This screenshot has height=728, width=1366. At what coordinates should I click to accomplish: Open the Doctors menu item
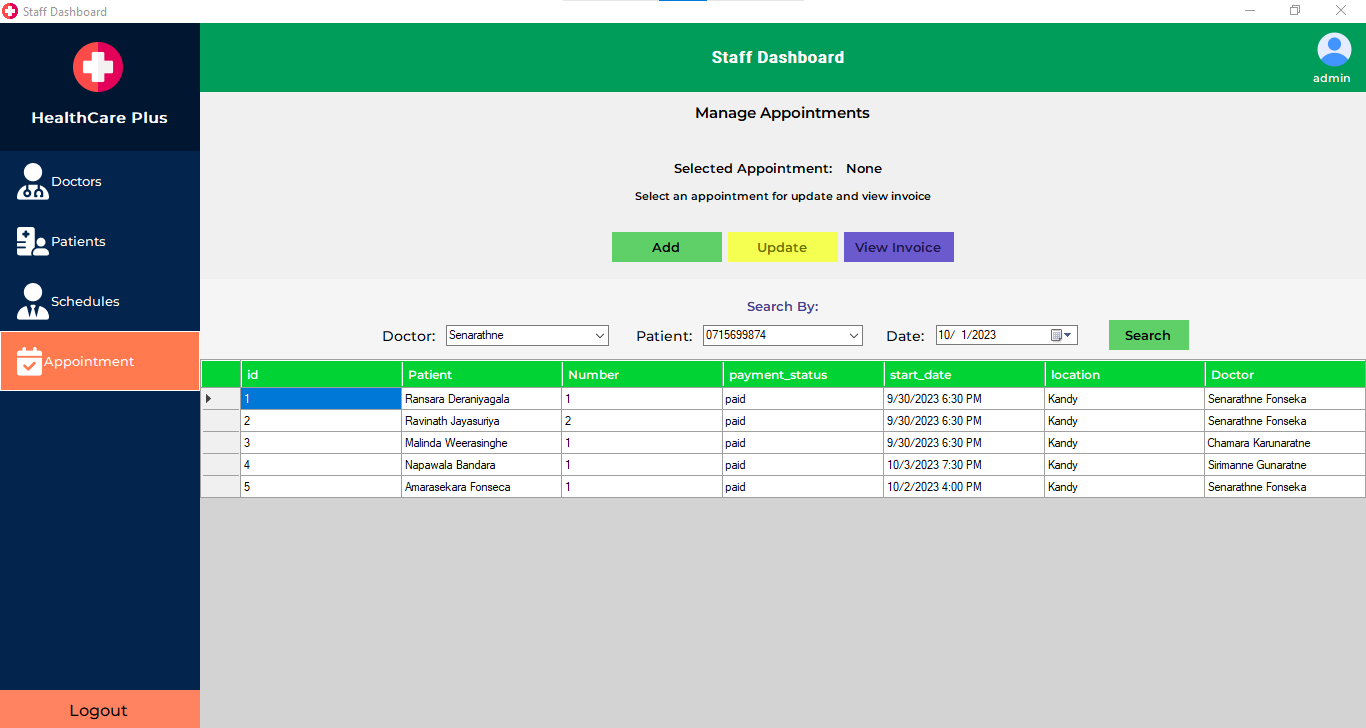point(100,181)
